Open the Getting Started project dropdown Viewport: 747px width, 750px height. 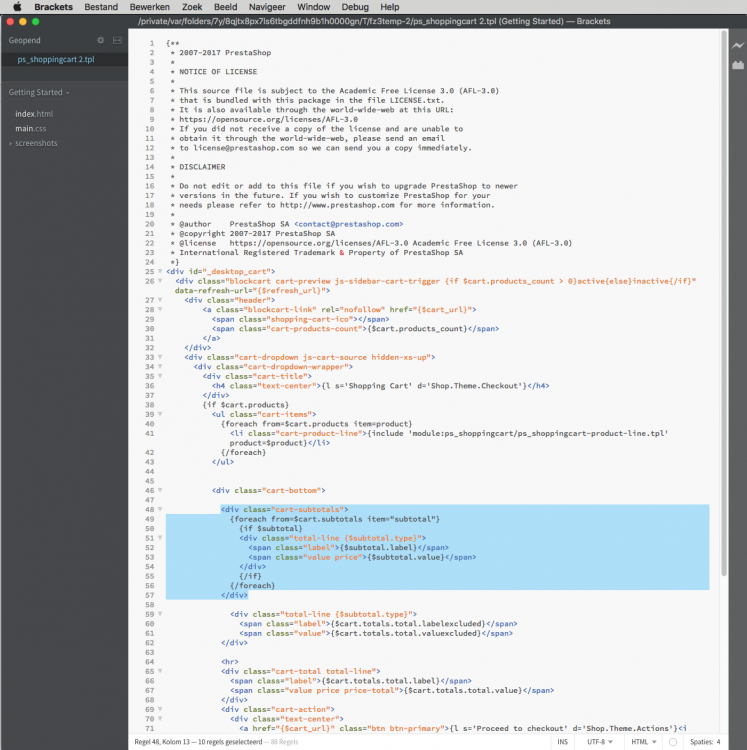coord(39,92)
